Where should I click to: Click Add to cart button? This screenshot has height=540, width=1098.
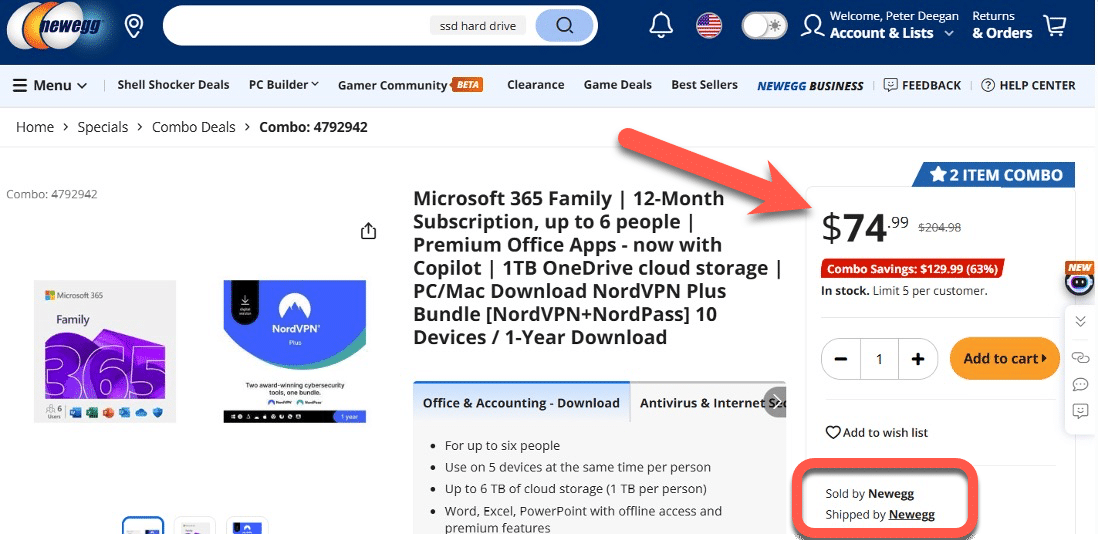(x=1005, y=359)
